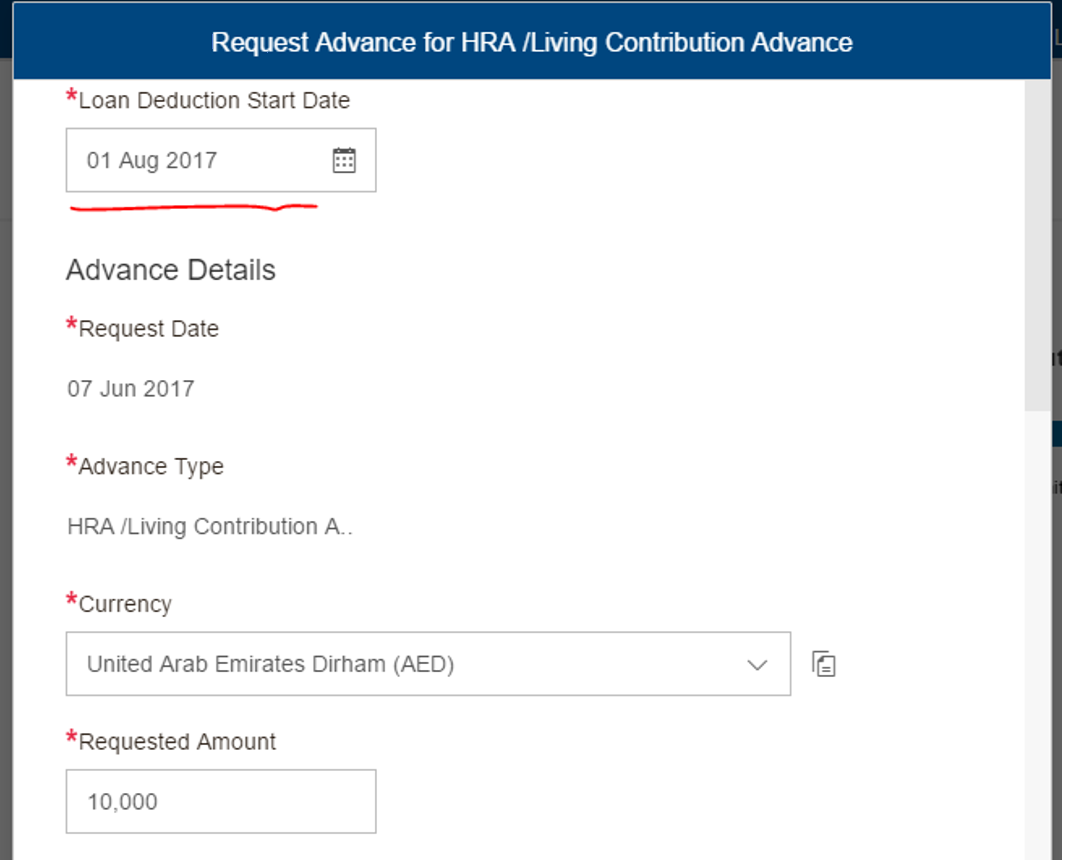
Task: Click the dialog title Request Advance for HRA
Action: 531,42
